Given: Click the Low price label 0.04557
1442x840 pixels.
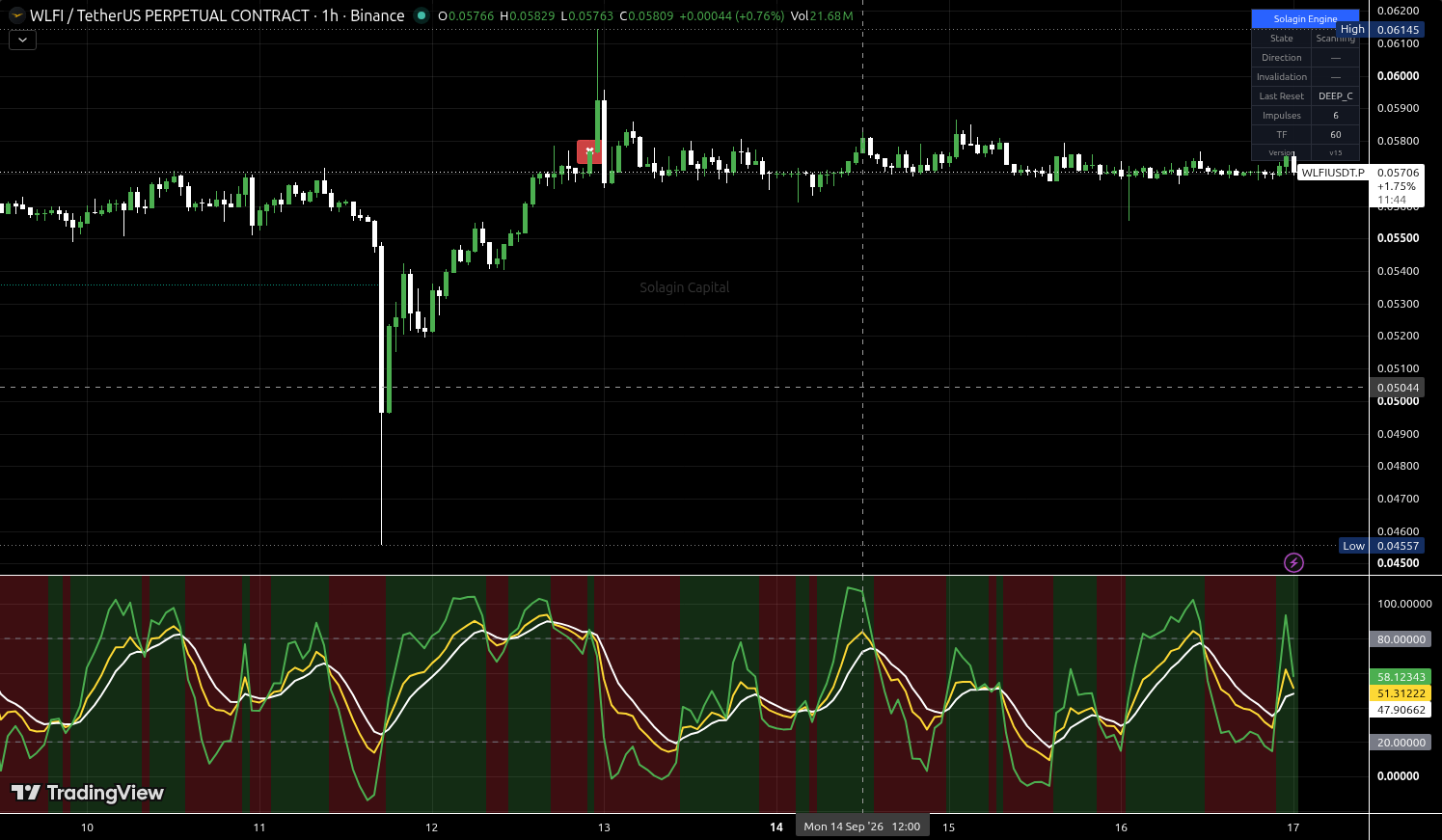Looking at the screenshot, I should pos(1398,546).
